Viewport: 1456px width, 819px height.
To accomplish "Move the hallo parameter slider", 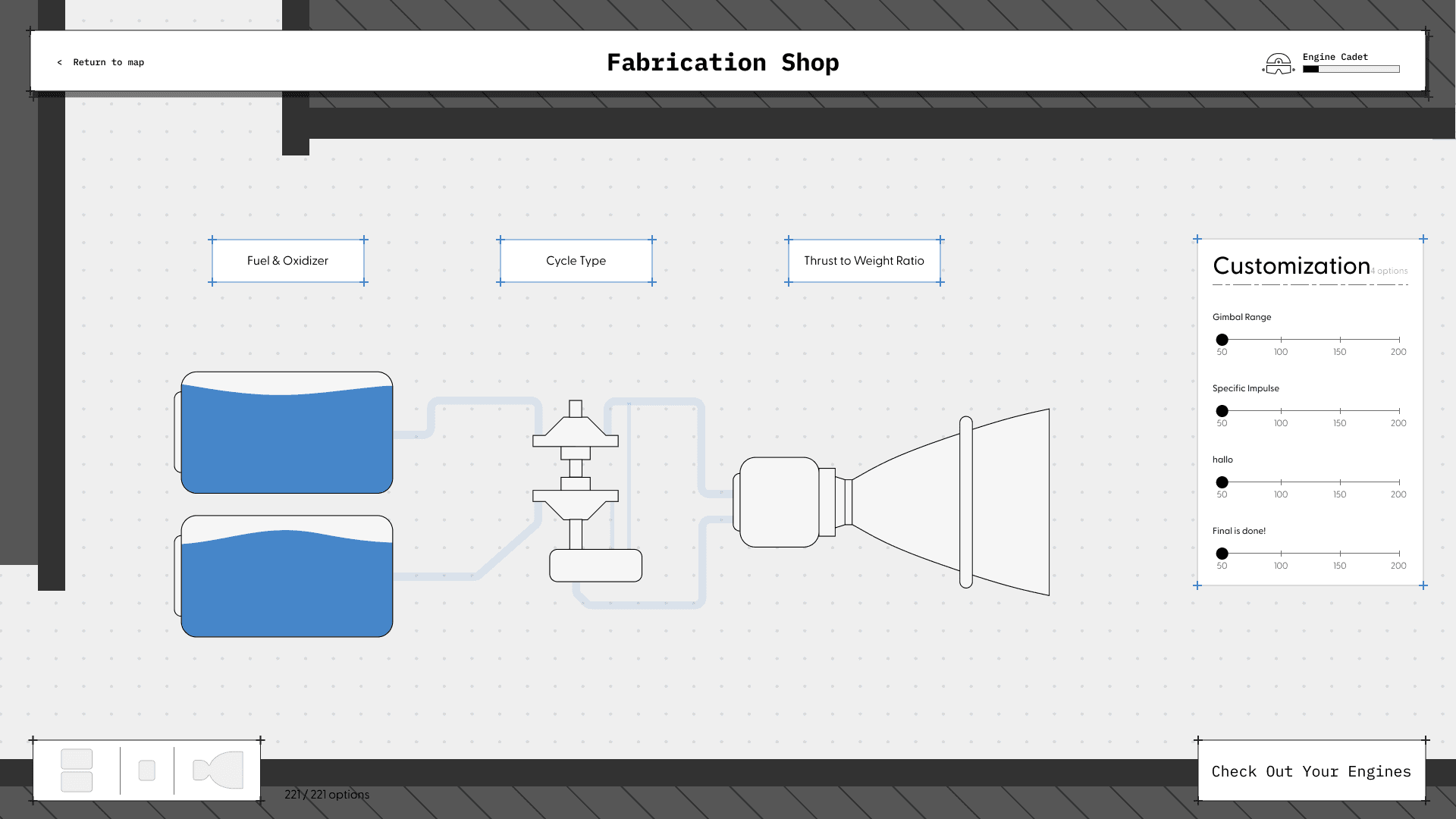I will point(1222,481).
